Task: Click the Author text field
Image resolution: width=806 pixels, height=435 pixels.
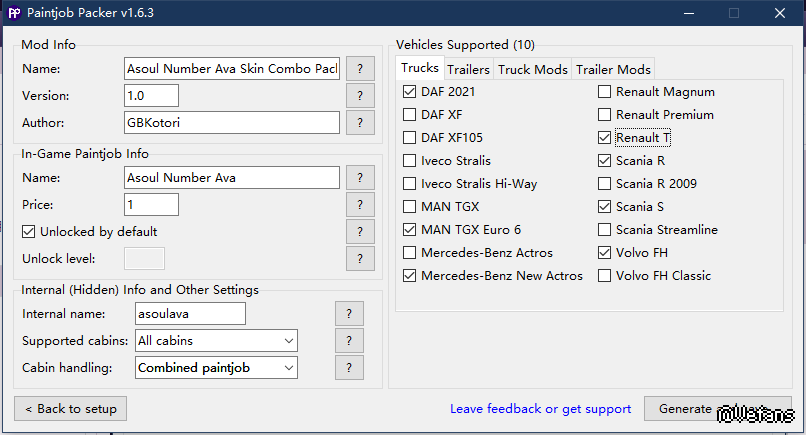Action: (x=232, y=123)
